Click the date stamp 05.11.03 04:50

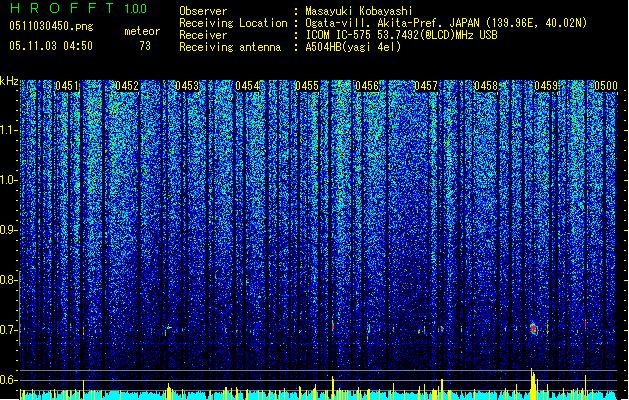(x=51, y=46)
